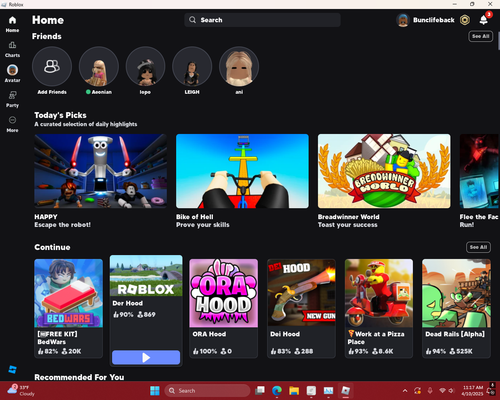Click the Add Friends circle
500x400 pixels.
[x=52, y=66]
